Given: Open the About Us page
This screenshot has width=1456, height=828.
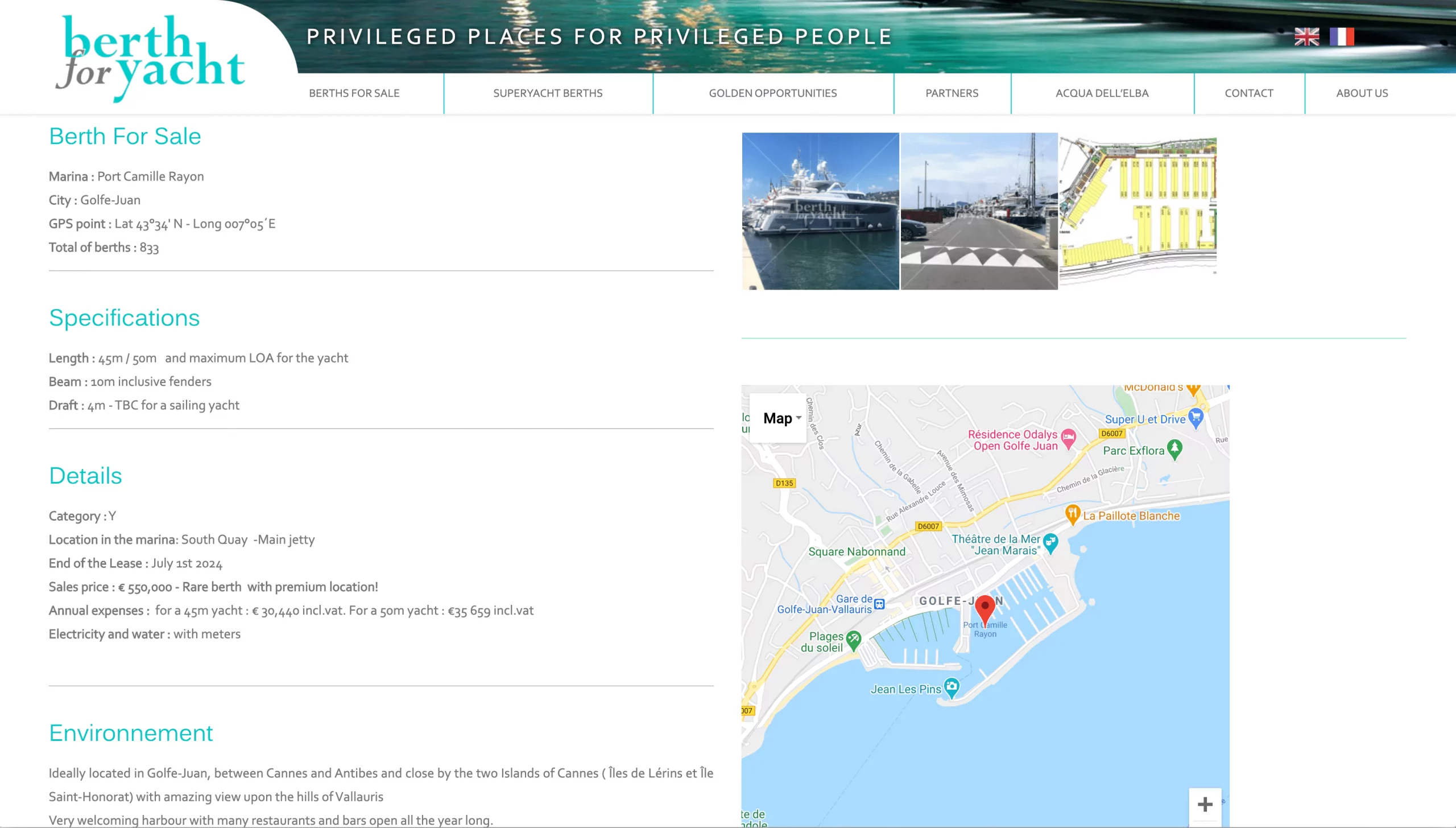Looking at the screenshot, I should 1362,93.
